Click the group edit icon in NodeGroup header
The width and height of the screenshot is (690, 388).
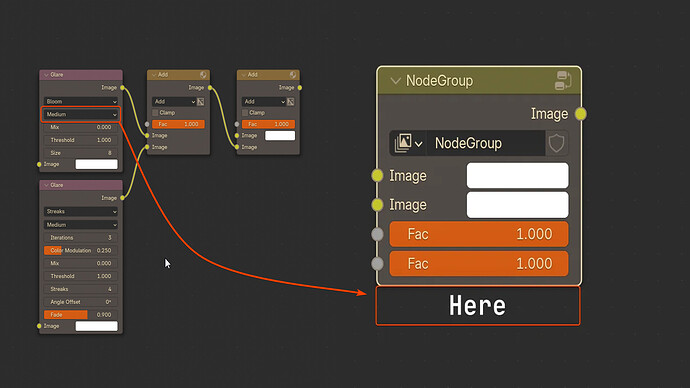pos(563,81)
